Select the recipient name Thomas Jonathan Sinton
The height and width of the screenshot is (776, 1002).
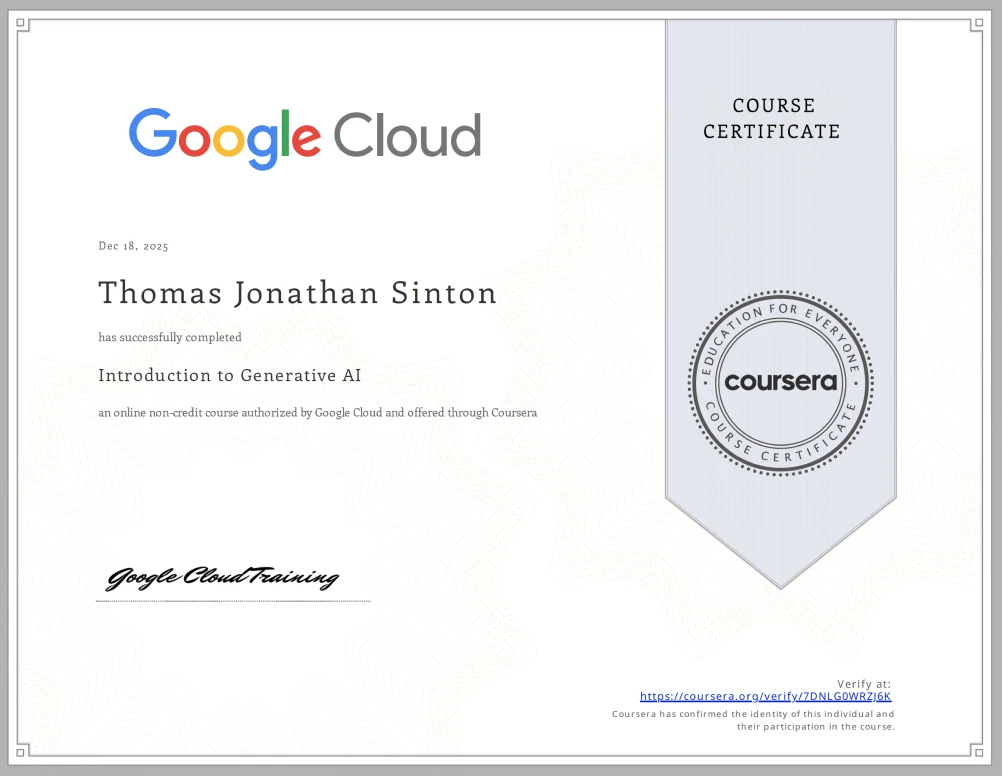pyautogui.click(x=297, y=293)
